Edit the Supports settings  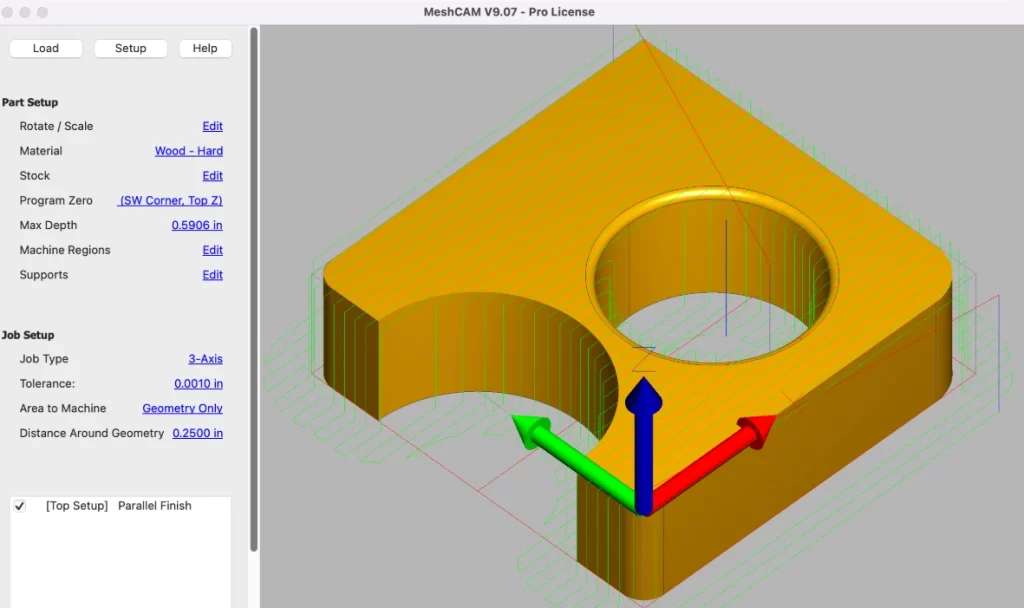(x=212, y=275)
